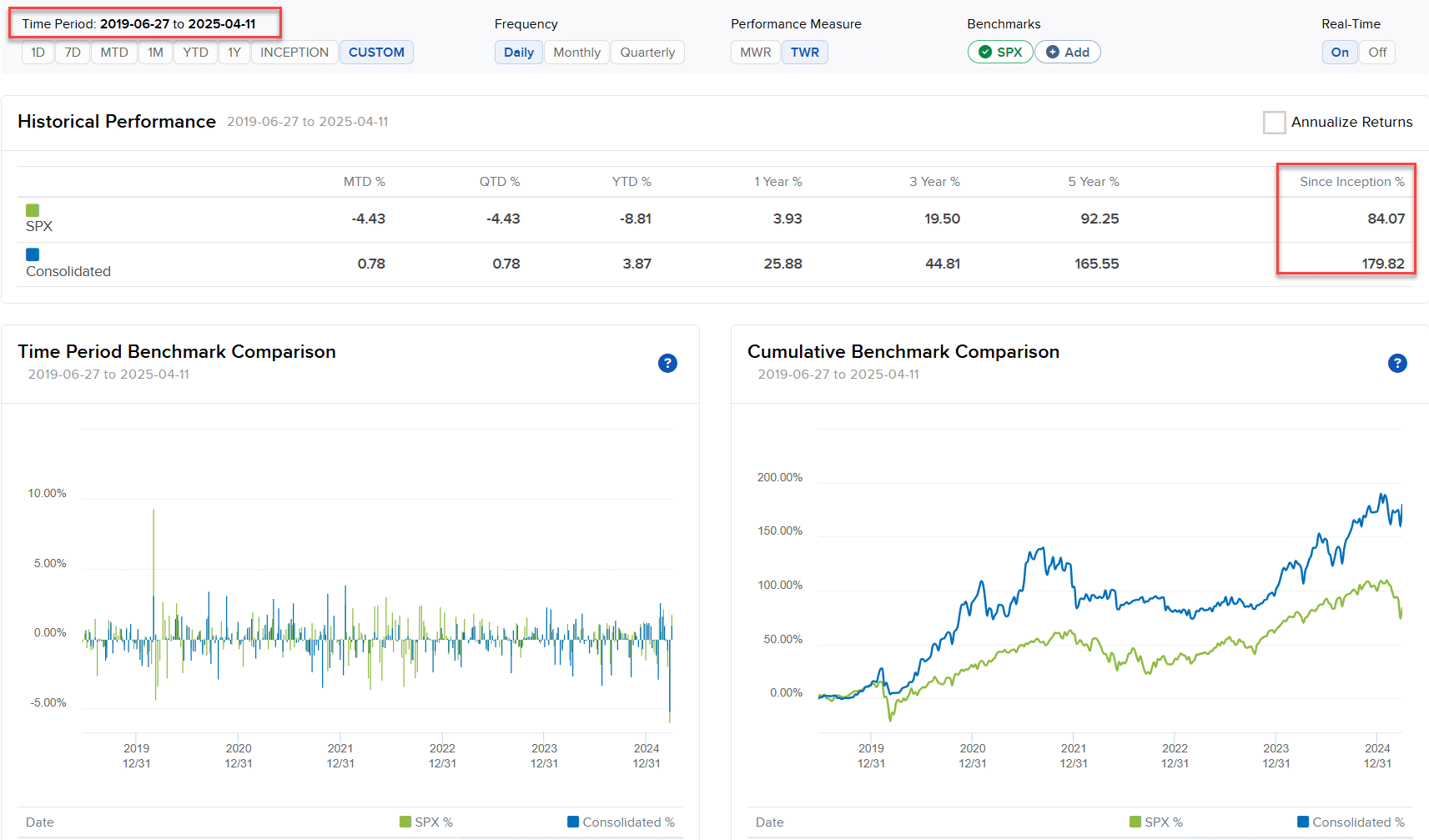Viewport: 1429px width, 840px height.
Task: Set frequency to Monthly
Action: click(x=576, y=52)
